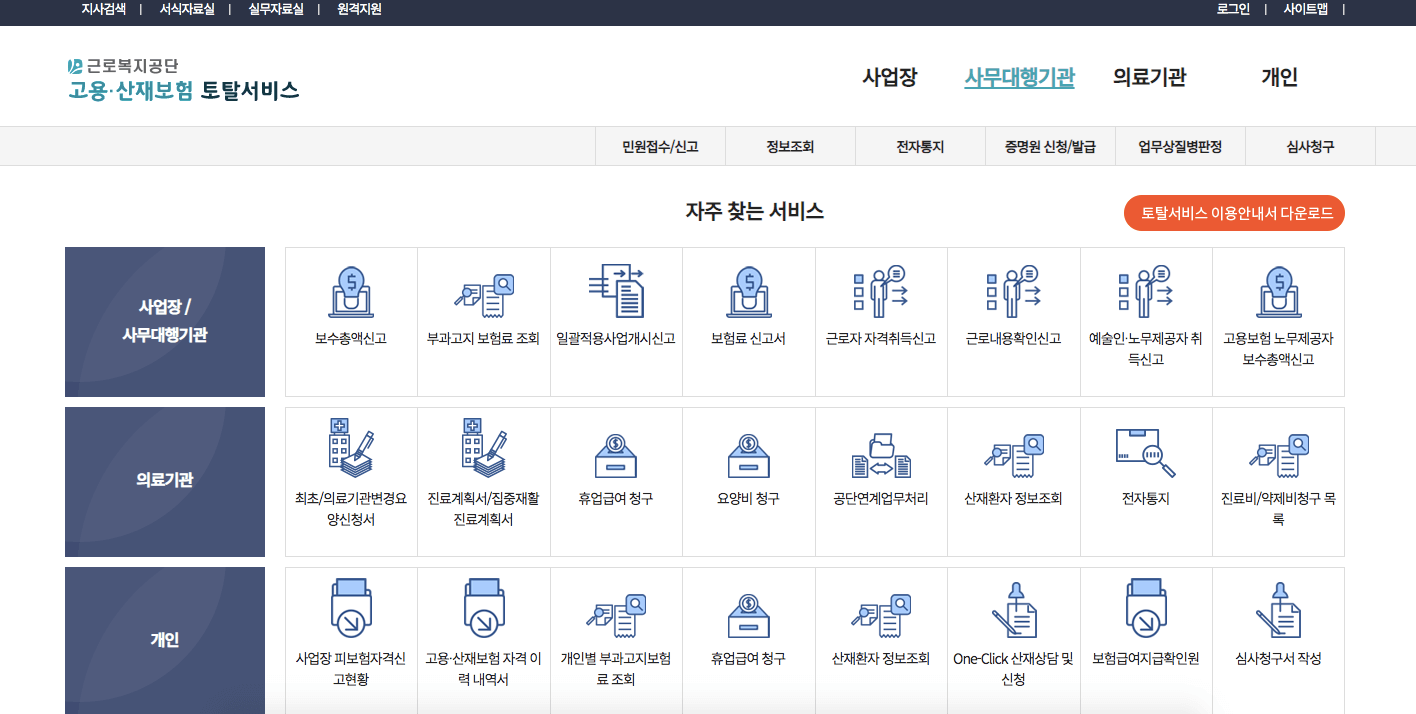Open the 서식자료실 link
Image resolution: width=1416 pixels, height=714 pixels.
(x=187, y=9)
